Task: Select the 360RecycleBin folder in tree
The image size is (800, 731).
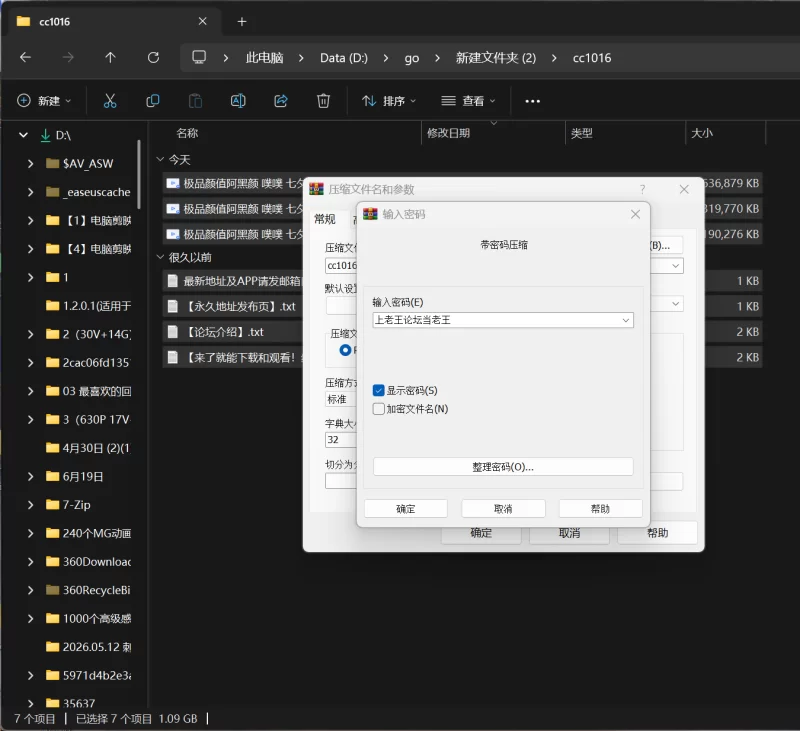Action: (x=88, y=590)
